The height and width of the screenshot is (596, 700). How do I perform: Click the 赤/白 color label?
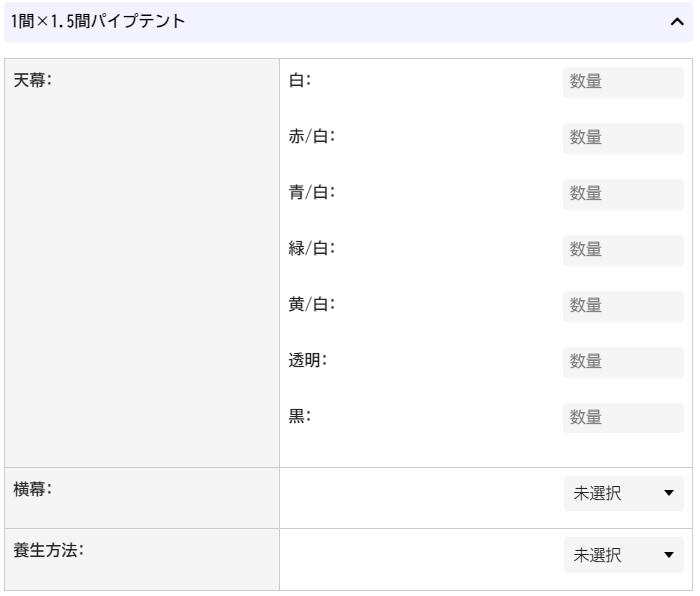312,136
